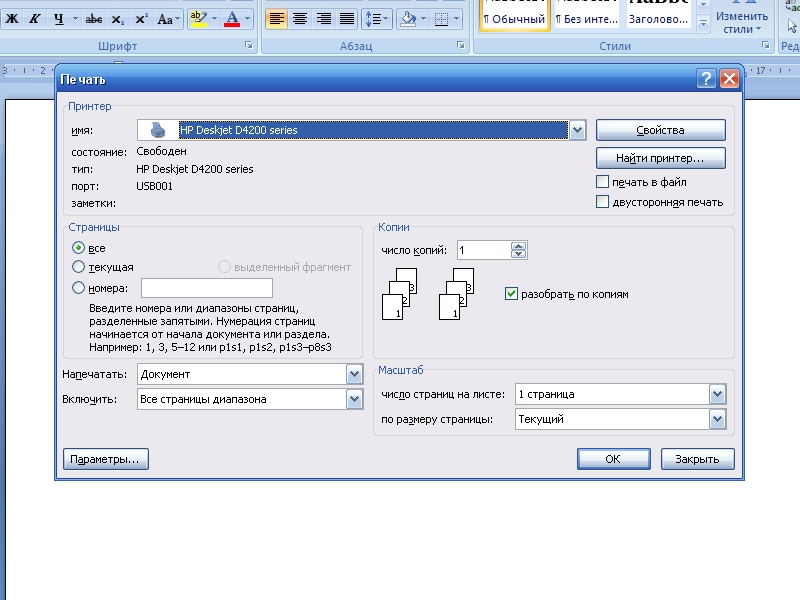Image resolution: width=800 pixels, height=600 pixels.
Task: Open the 'Напечатать' Документ dropdown
Action: (x=354, y=374)
